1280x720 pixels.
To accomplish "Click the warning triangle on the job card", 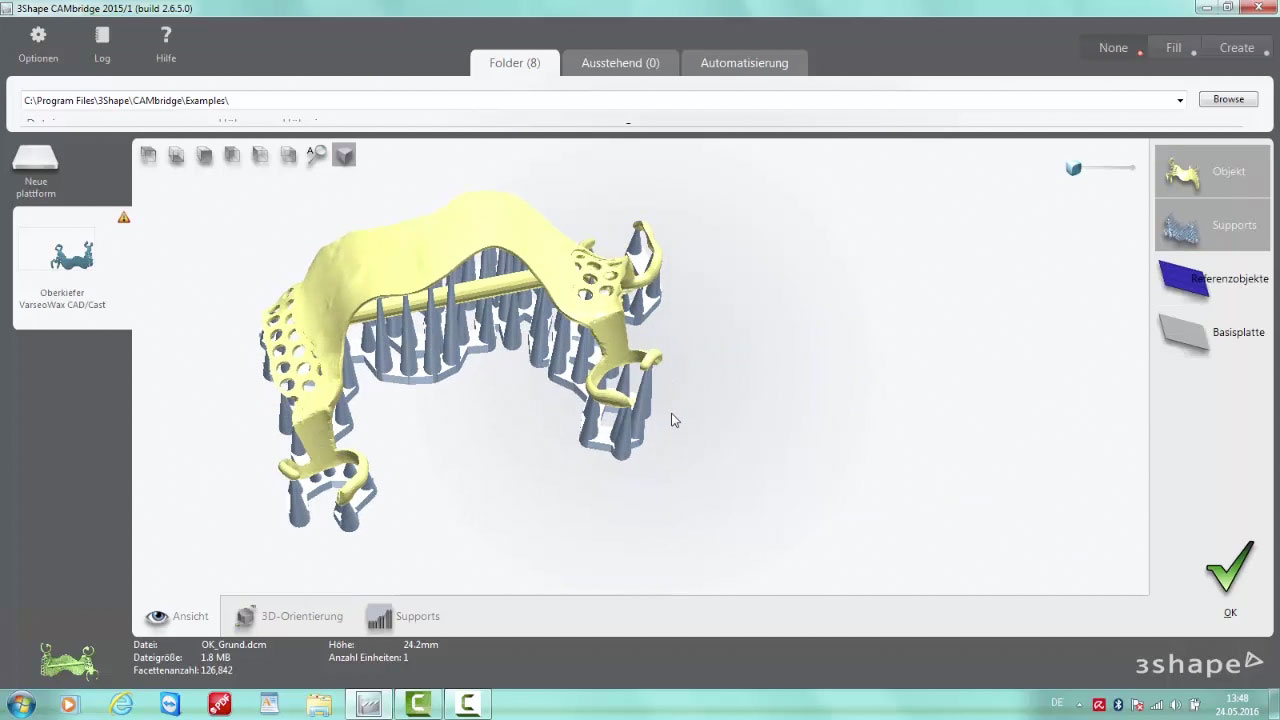I will 124,217.
